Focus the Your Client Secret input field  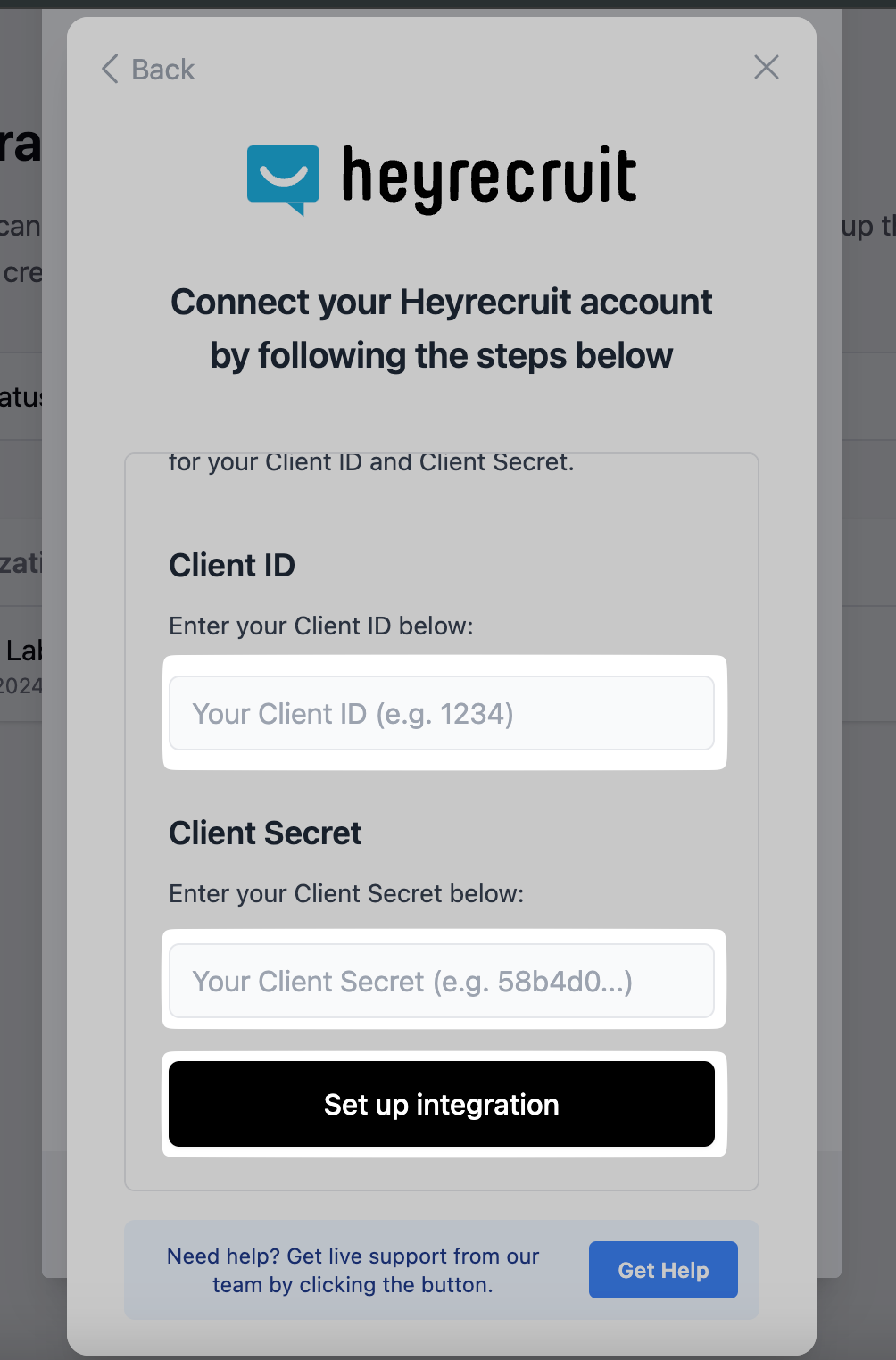coord(441,982)
